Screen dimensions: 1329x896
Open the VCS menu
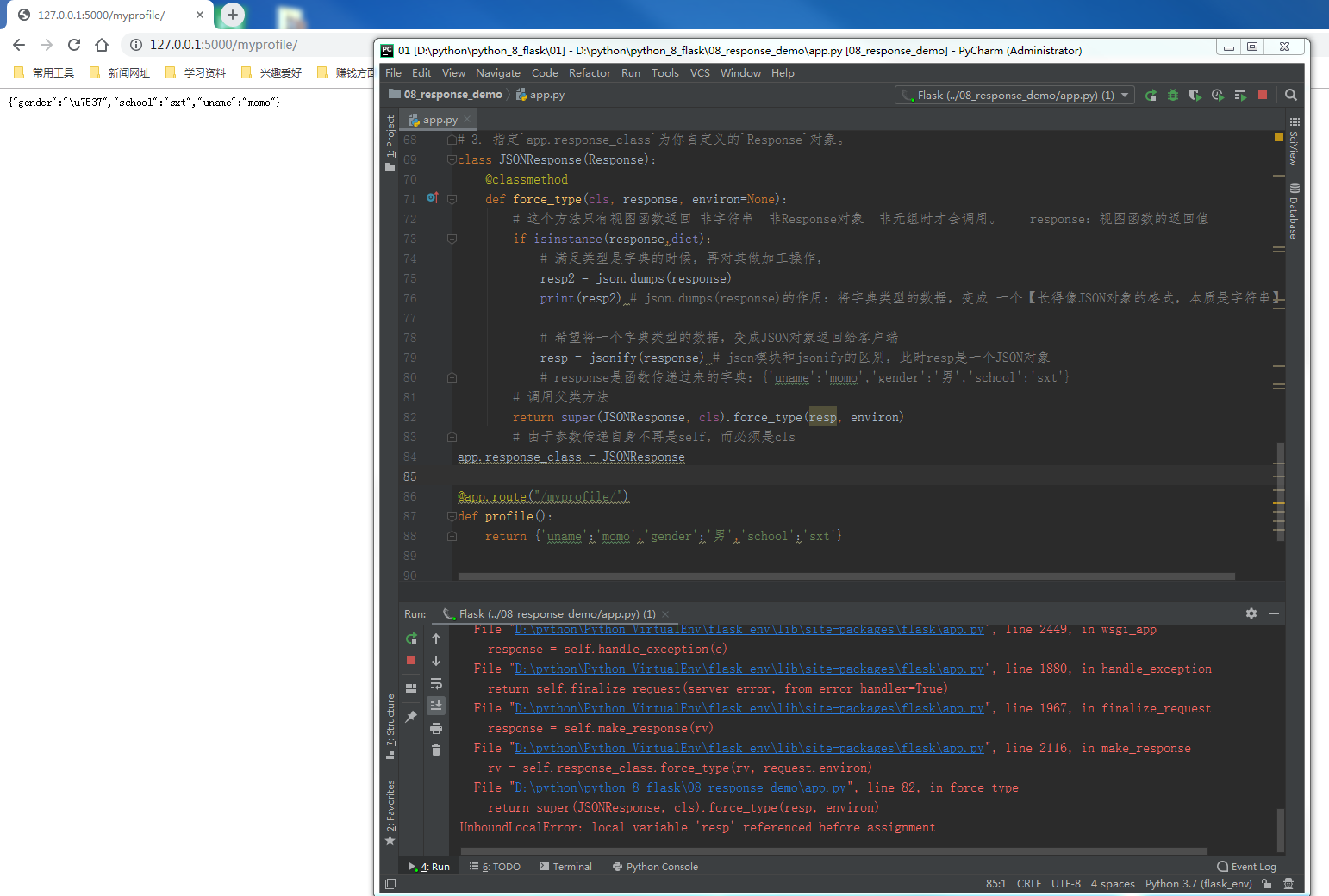[701, 73]
